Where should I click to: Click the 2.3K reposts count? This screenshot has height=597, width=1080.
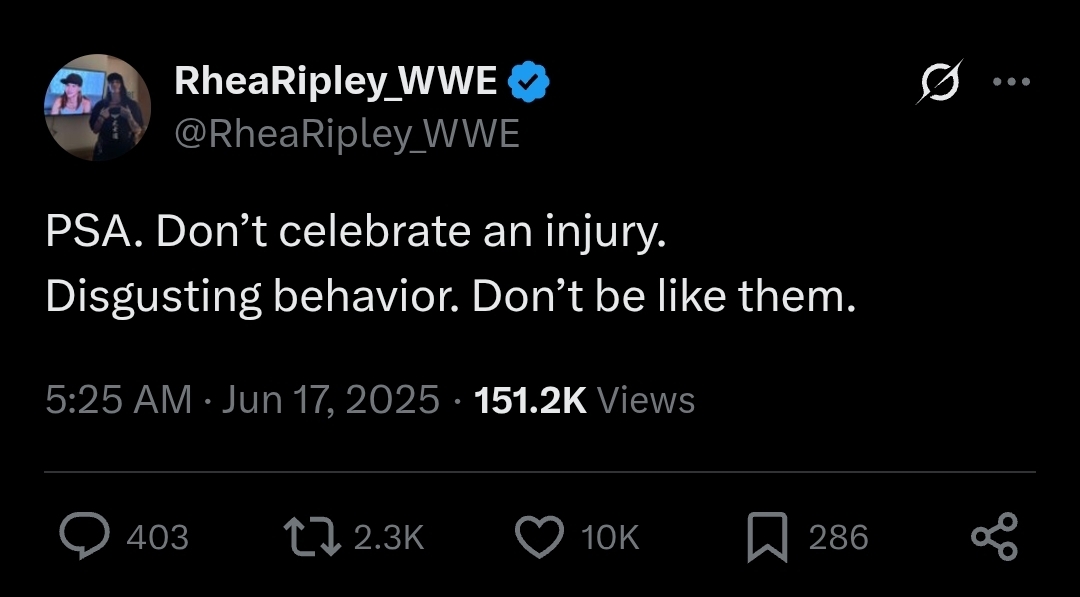coord(389,538)
